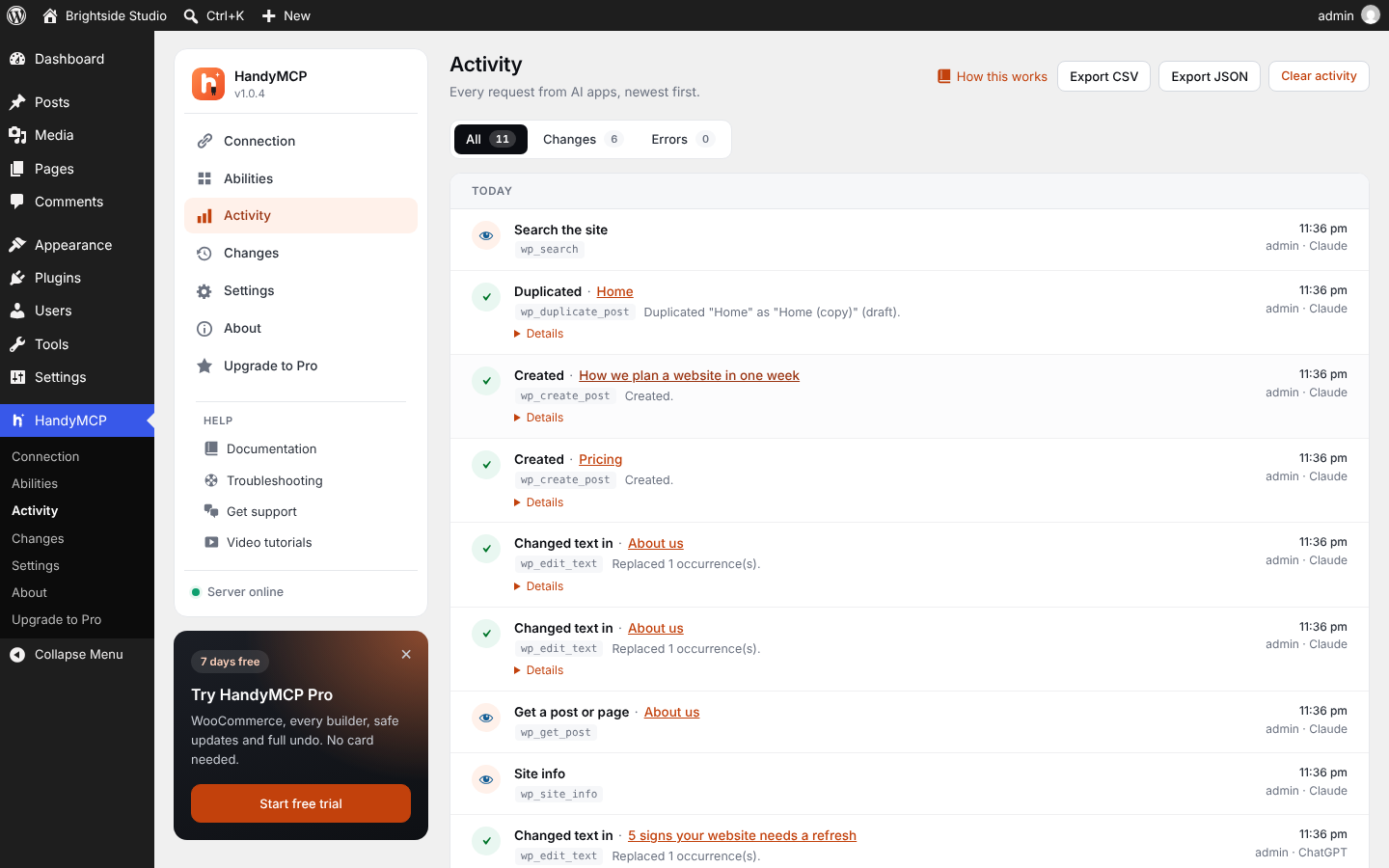Screen dimensions: 1389x868
Task: Open Comments in the WordPress sidebar
Action: 77,202
